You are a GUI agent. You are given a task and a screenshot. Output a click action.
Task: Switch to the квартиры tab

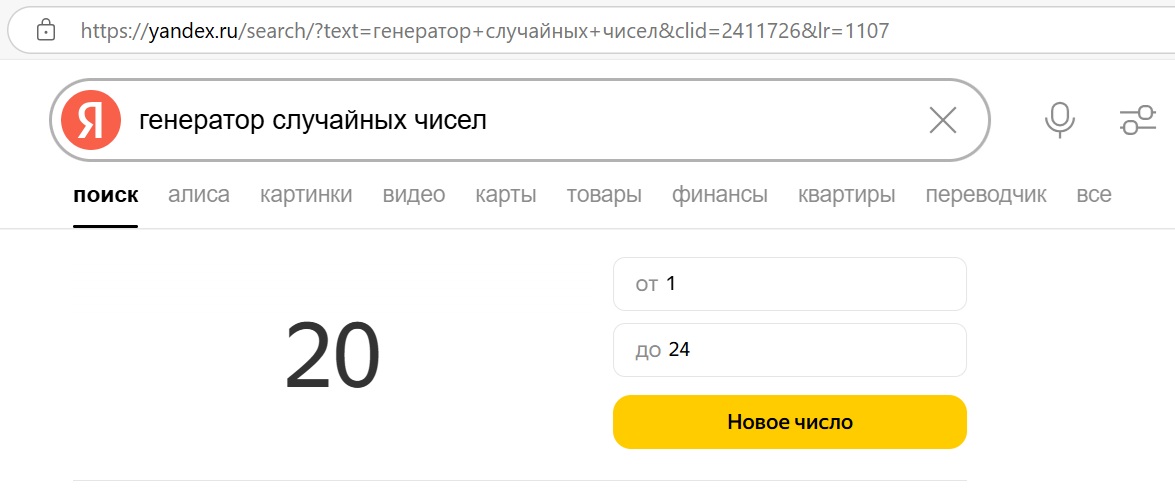coord(847,195)
